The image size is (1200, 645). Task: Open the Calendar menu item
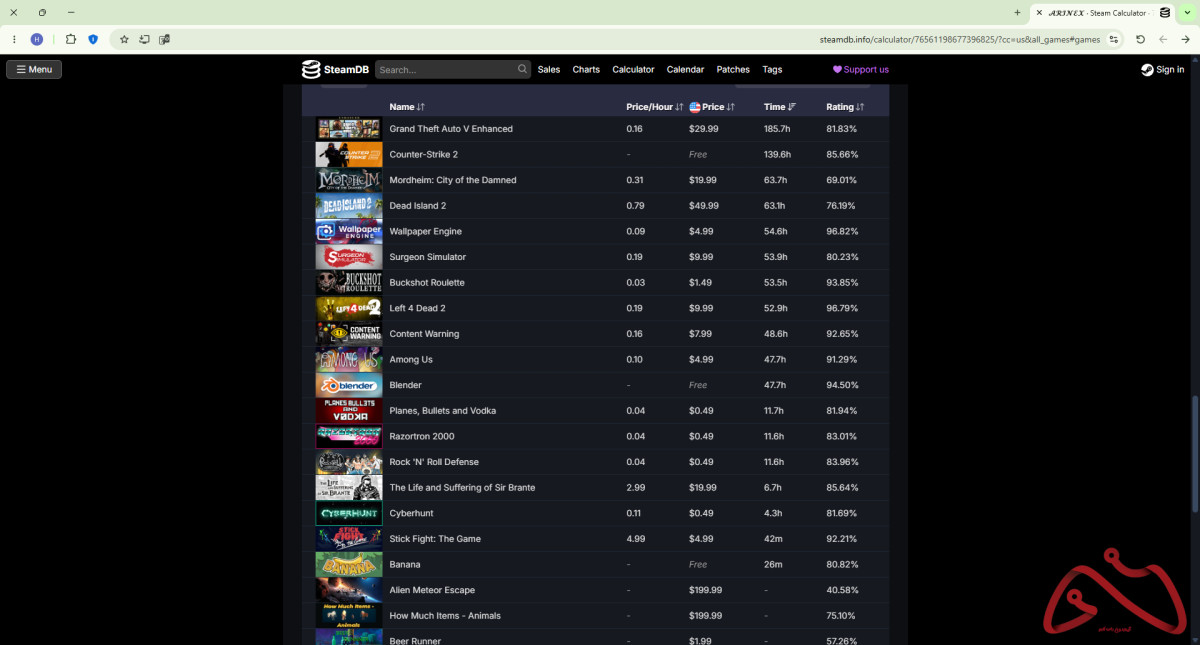pyautogui.click(x=685, y=70)
